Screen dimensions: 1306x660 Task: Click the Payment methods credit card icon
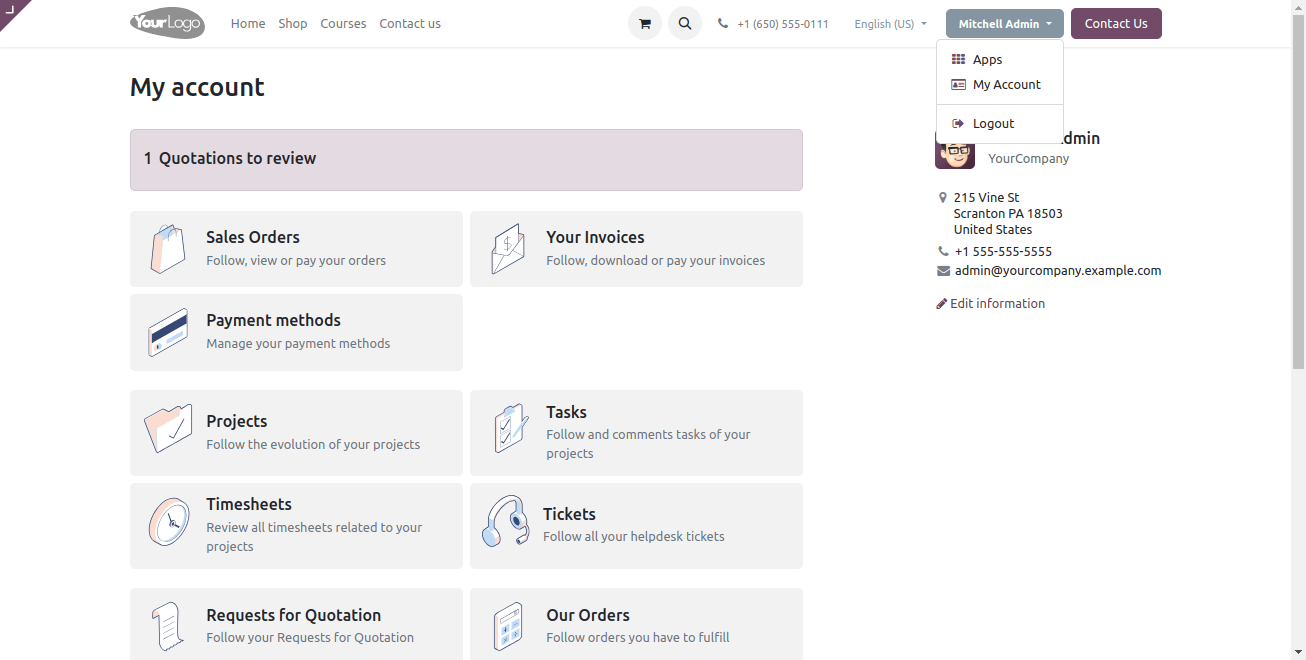(x=169, y=332)
